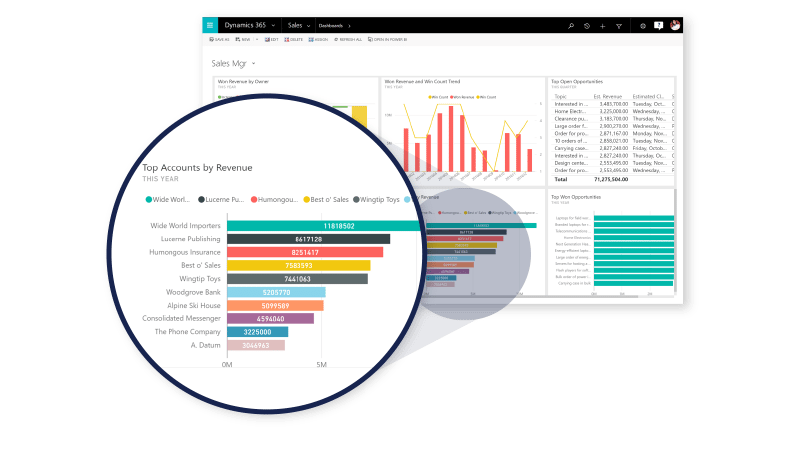Viewport: 800px width, 450px height.
Task: Click the Save As toolbar button
Action: [219, 39]
